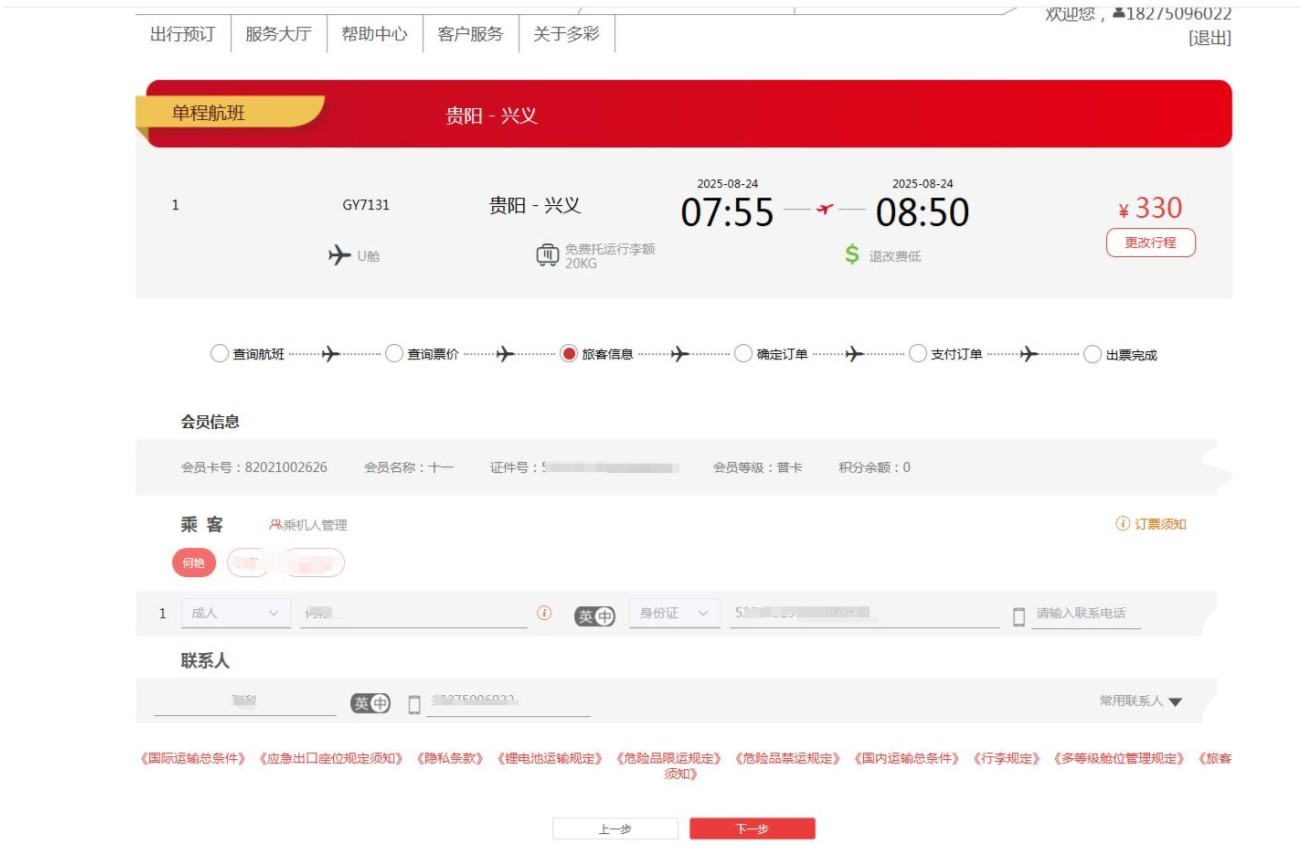
Task: Open the 帮助中心 menu item
Action: click(x=375, y=33)
